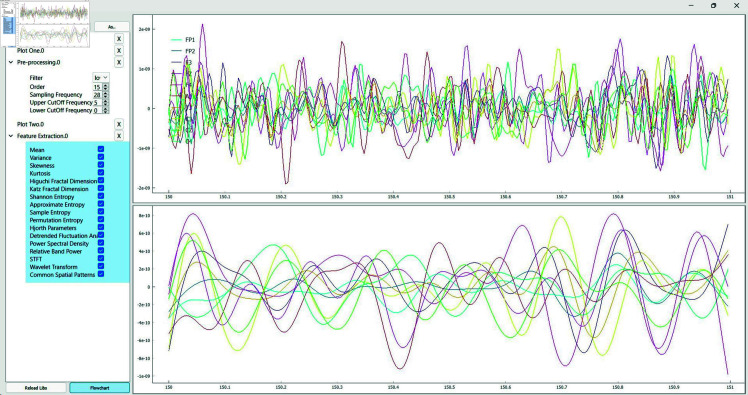Remove the Pre-processing.0 node with its X

(119, 62)
